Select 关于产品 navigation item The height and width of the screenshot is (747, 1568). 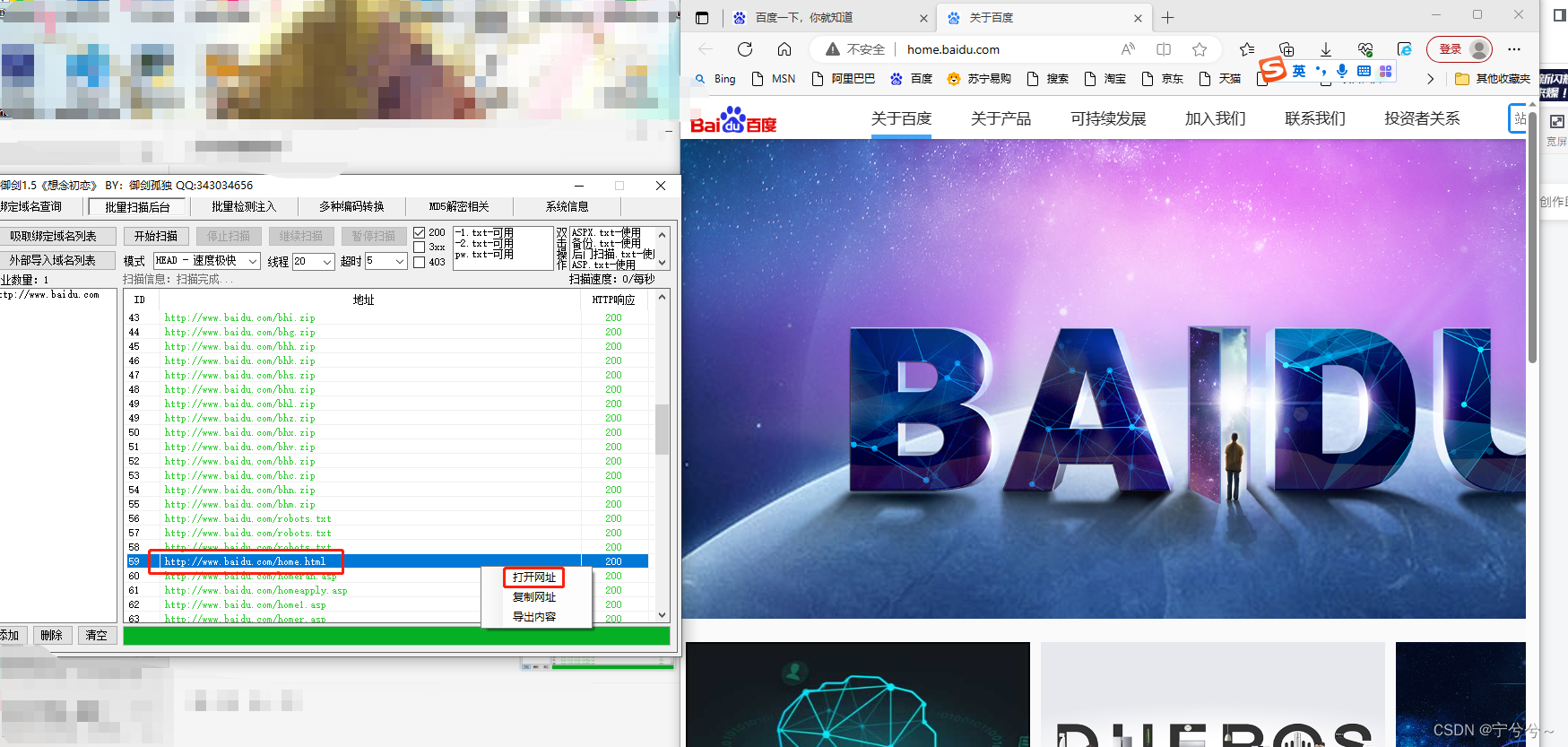[1001, 118]
